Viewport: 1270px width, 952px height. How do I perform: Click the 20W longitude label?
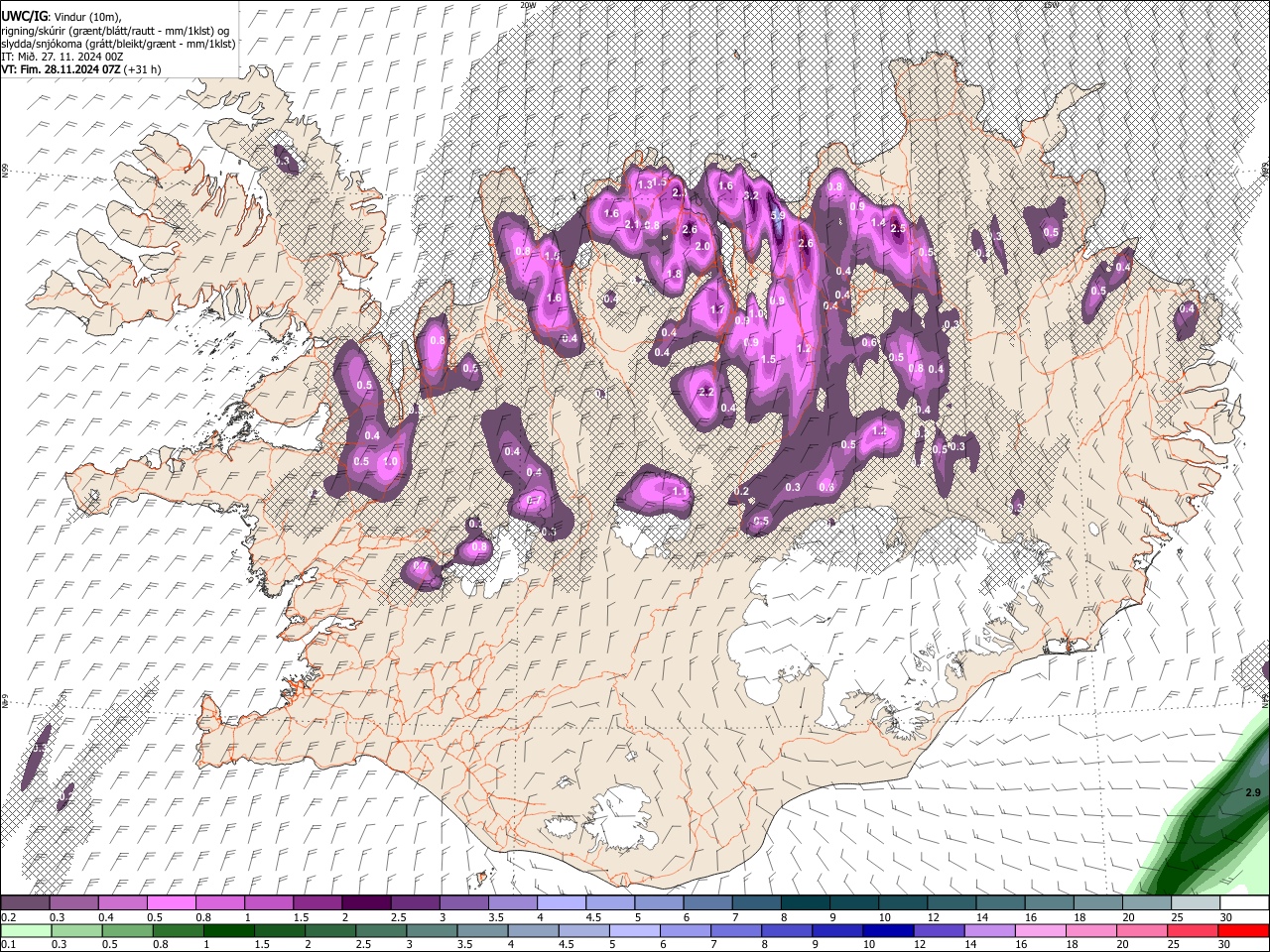click(529, 5)
